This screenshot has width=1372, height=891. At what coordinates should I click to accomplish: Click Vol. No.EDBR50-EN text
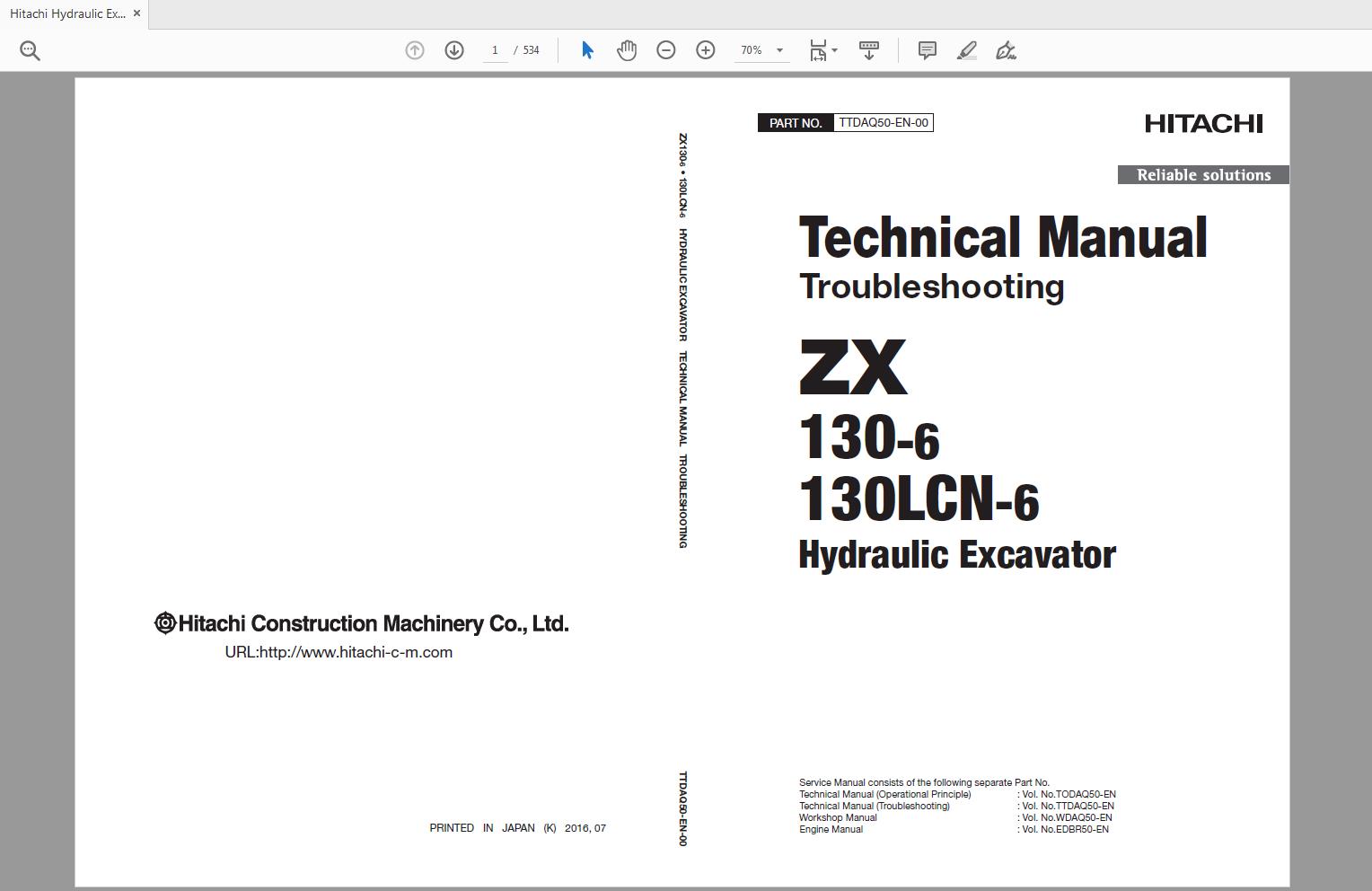[x=1065, y=829]
